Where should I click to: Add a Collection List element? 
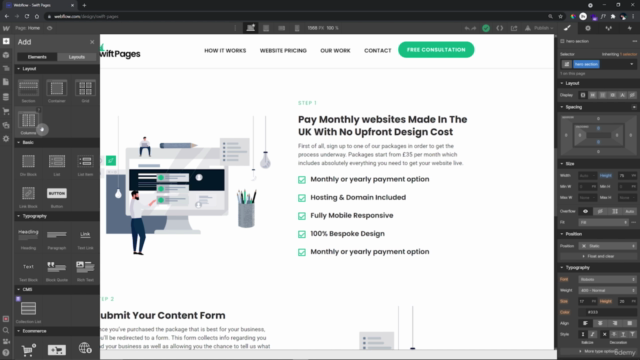click(x=28, y=312)
